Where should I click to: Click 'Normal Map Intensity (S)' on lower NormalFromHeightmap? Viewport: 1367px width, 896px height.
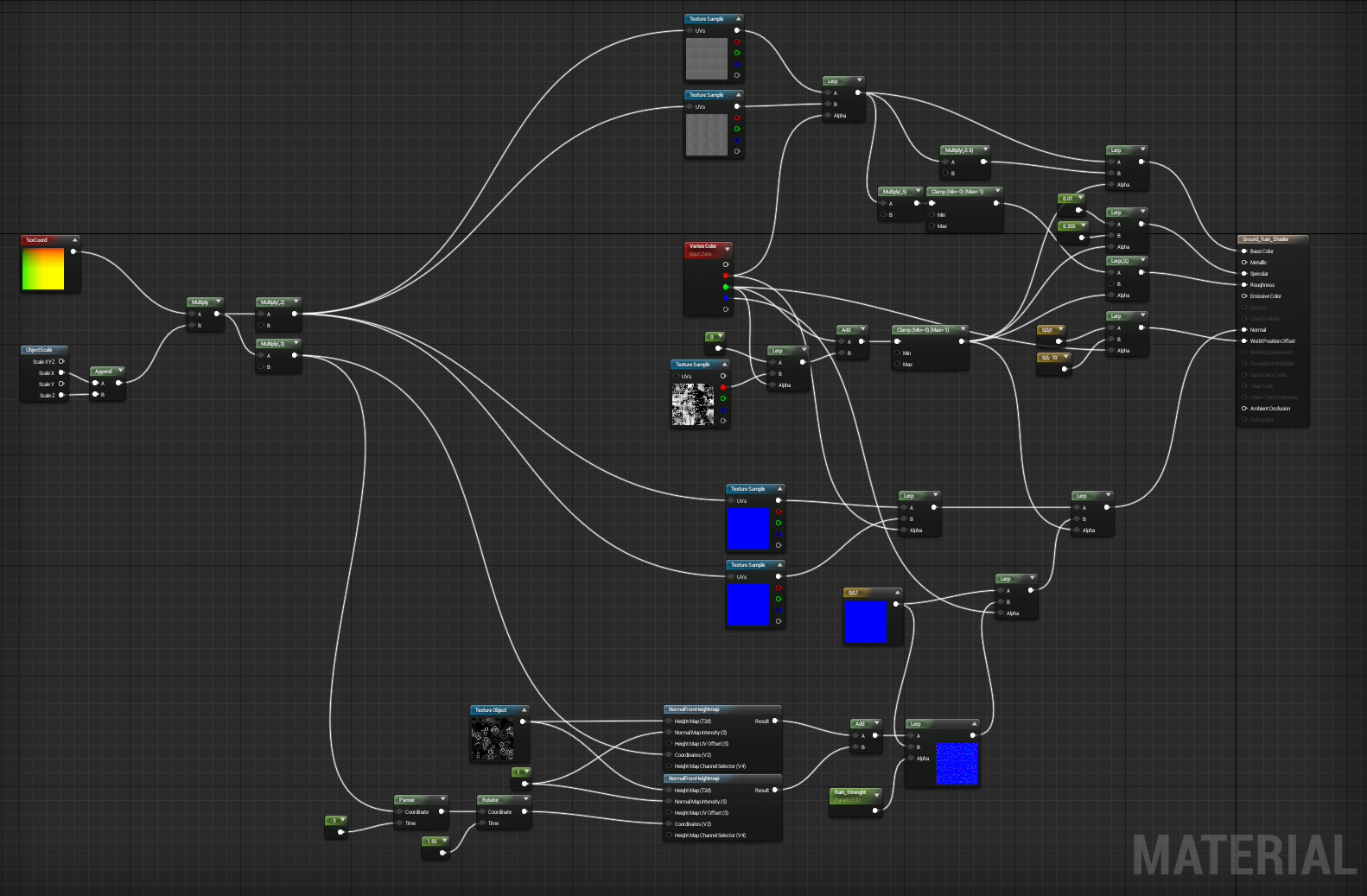click(x=701, y=802)
